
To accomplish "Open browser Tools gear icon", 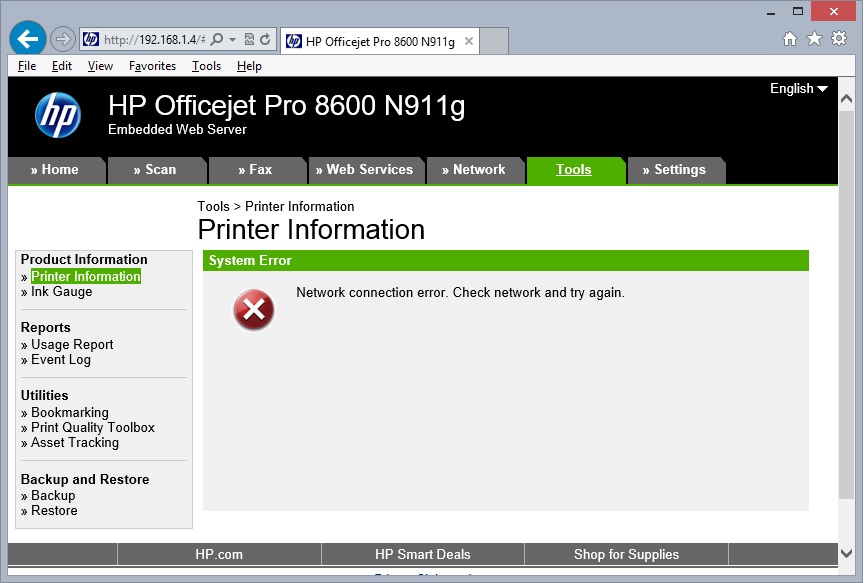I will point(839,38).
